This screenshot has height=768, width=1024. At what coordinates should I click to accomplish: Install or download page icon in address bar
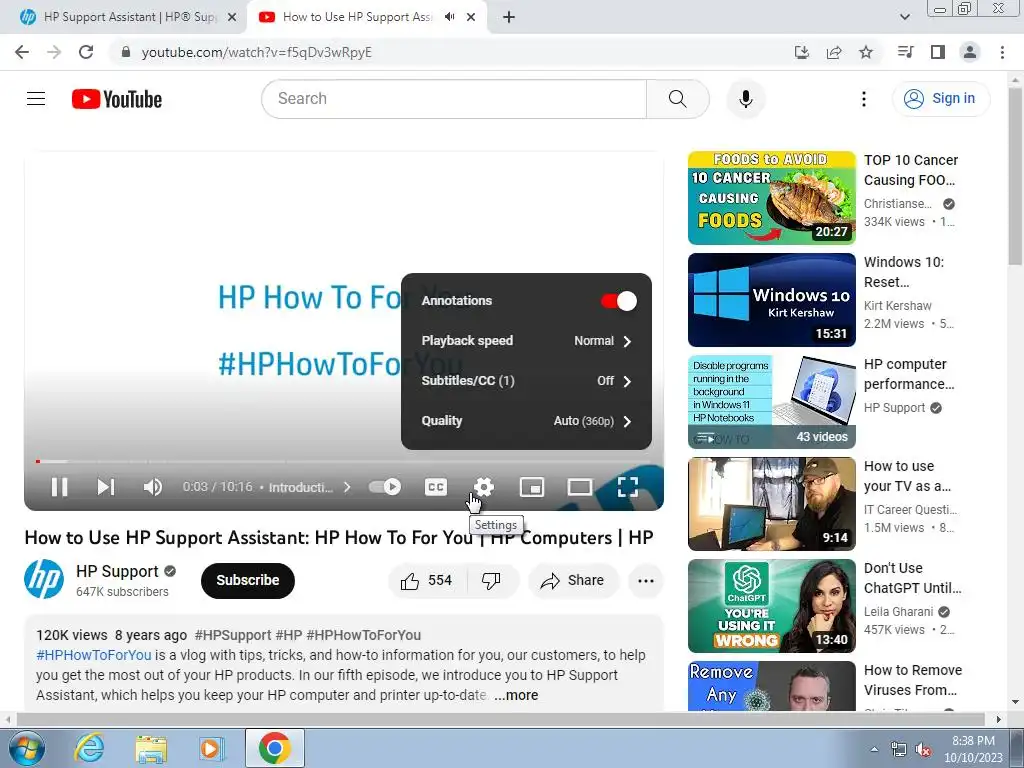pyautogui.click(x=801, y=52)
